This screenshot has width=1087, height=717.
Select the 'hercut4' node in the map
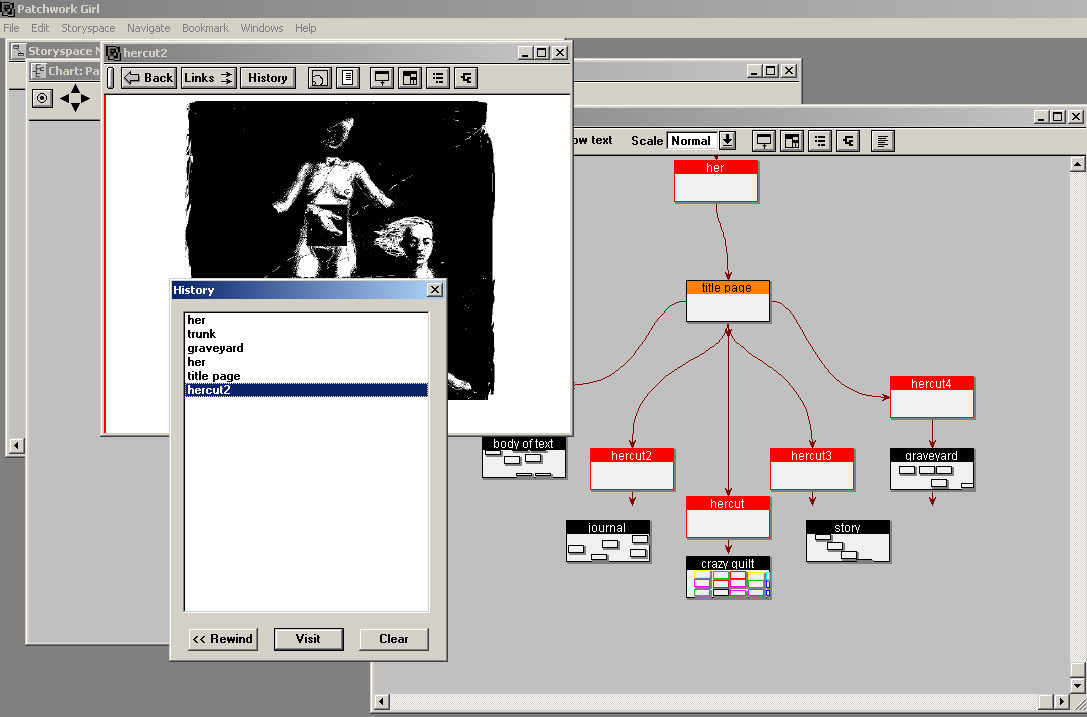pyautogui.click(x=932, y=397)
